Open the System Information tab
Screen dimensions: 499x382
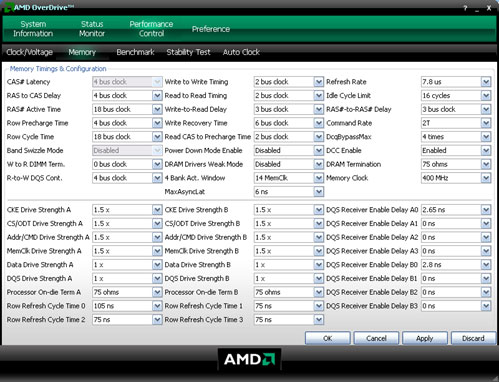(x=33, y=29)
